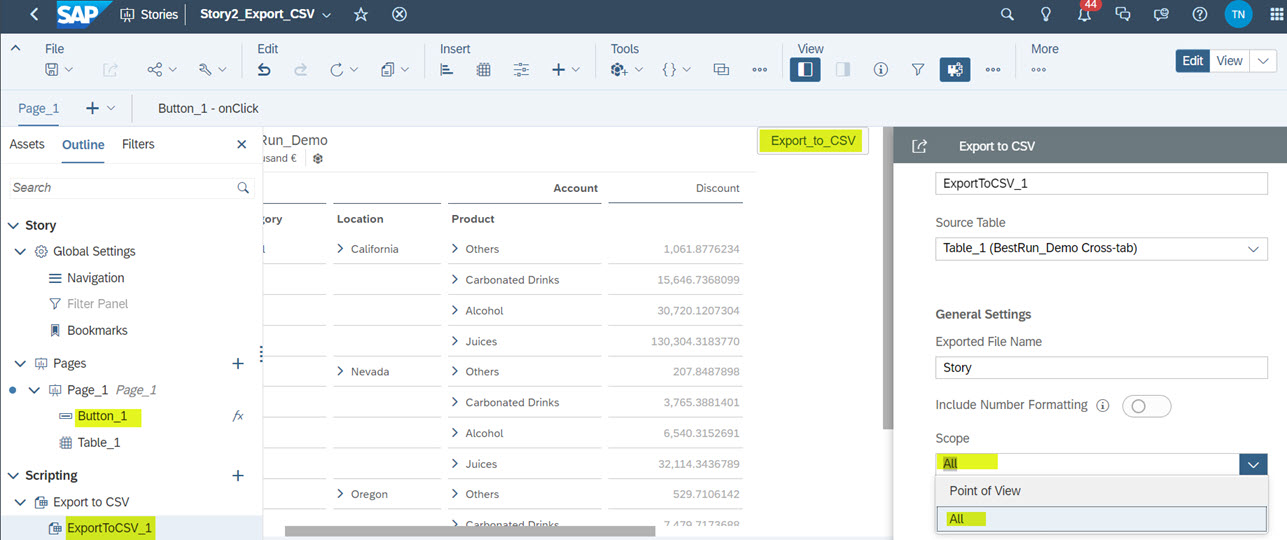Screen dimensions: 1287x540
Task: Open the Stories breadcrumb
Action: [x=149, y=14]
